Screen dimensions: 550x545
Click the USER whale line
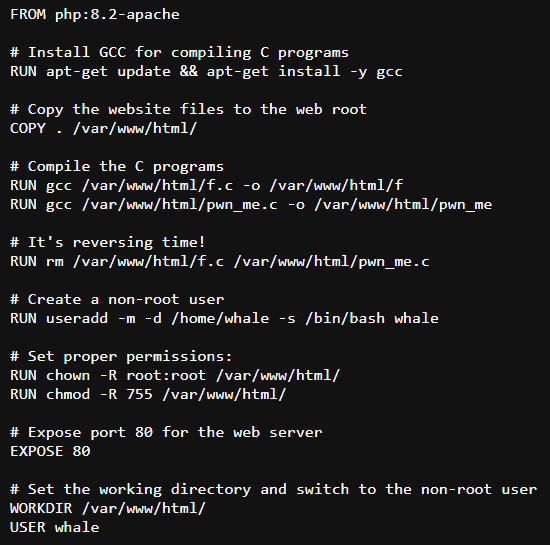click(55, 527)
